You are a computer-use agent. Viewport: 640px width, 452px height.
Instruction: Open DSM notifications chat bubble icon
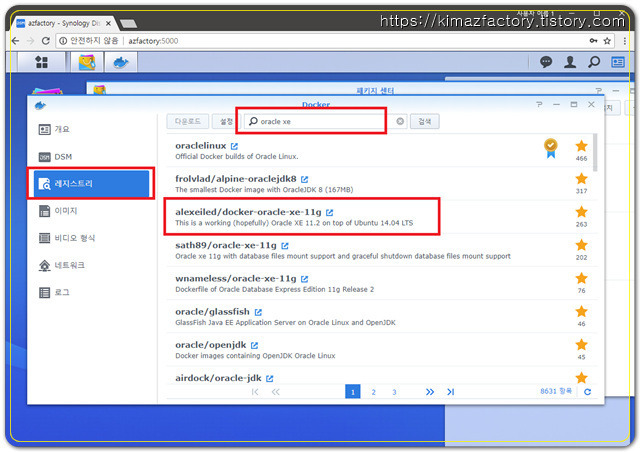(546, 62)
